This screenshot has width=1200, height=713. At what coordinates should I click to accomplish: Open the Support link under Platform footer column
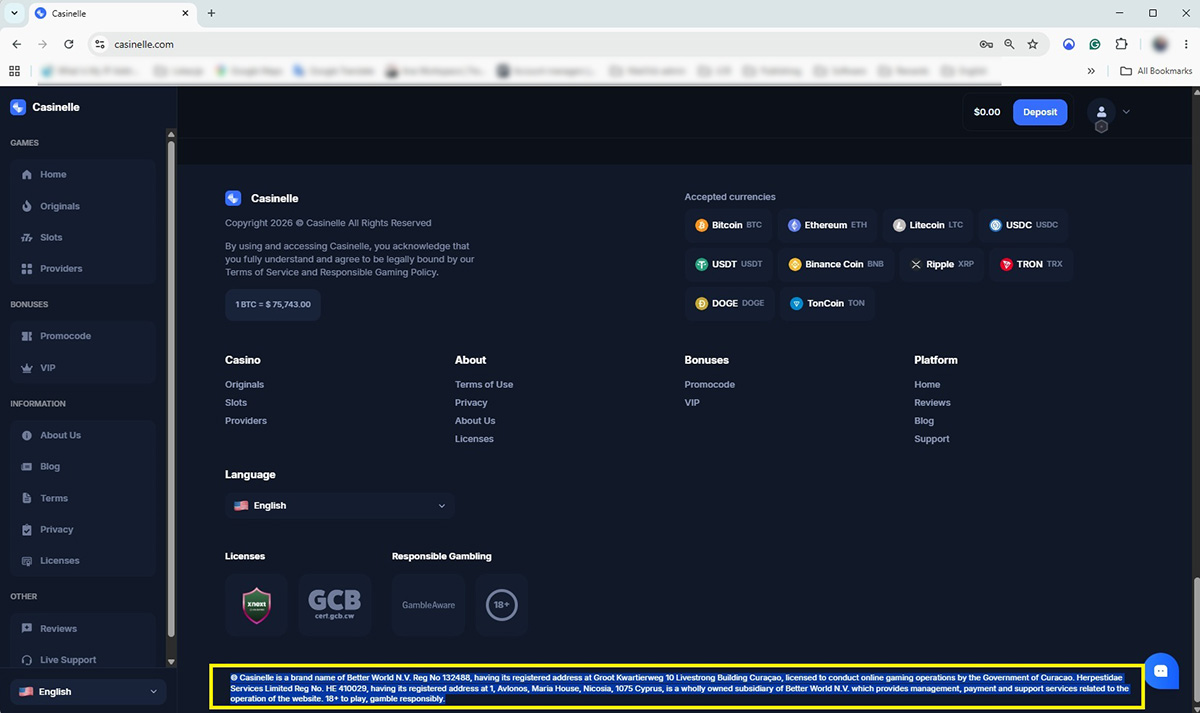(932, 439)
